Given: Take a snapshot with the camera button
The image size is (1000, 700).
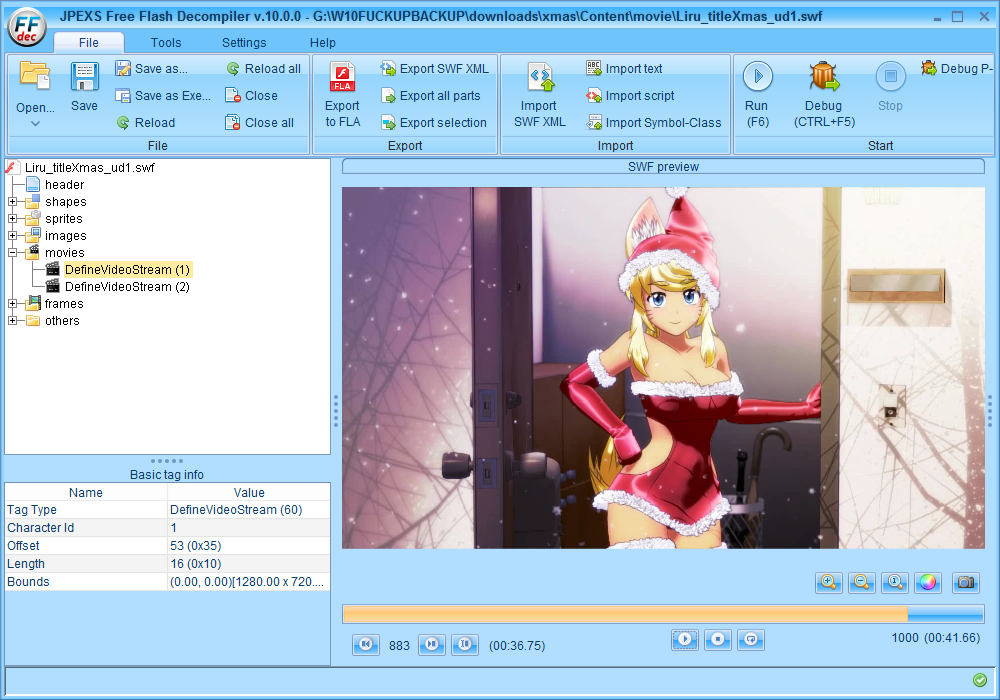Looking at the screenshot, I should pos(966,582).
